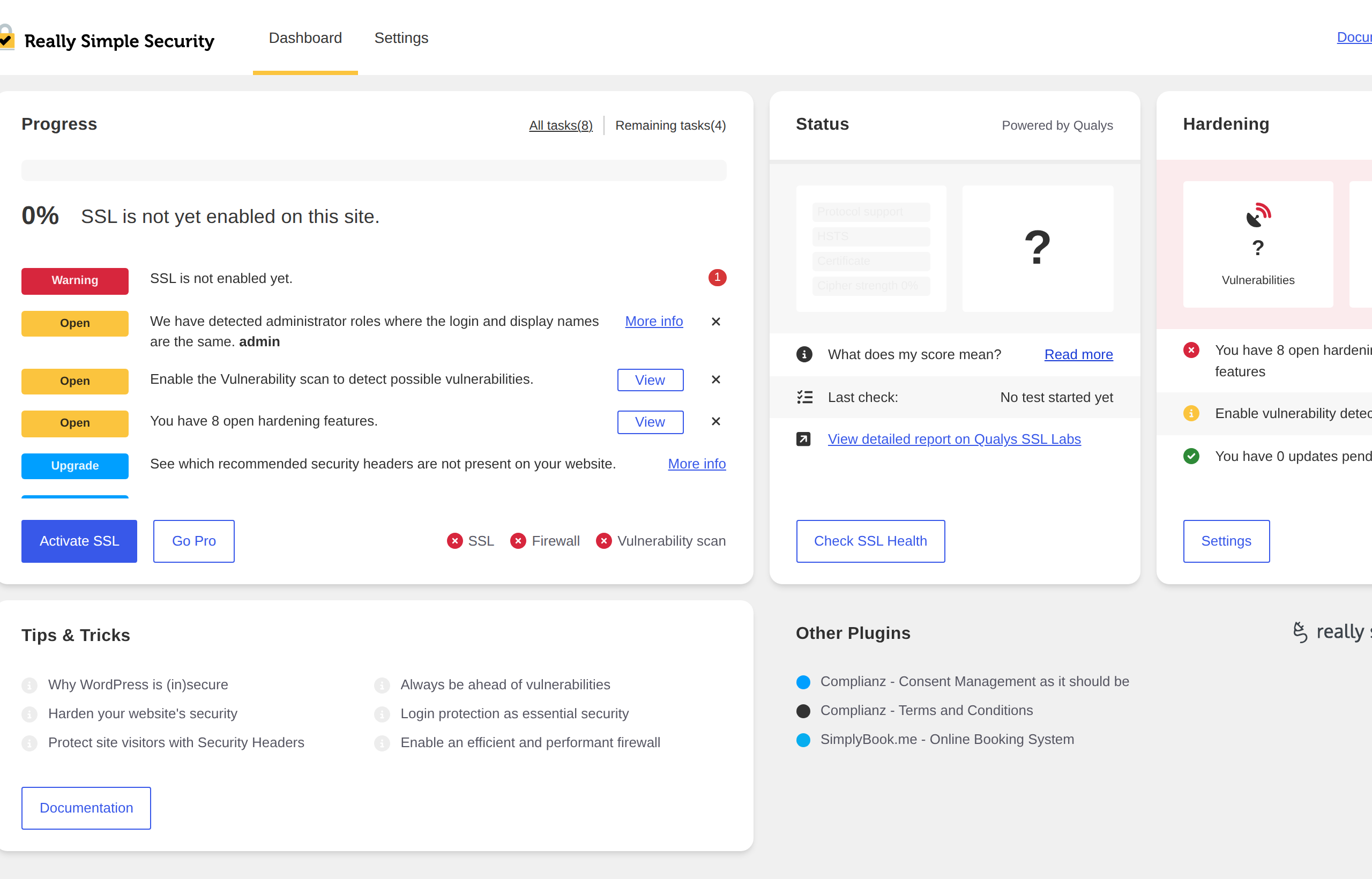Click info icon beside Protect site visitors with Security Headers
The width and height of the screenshot is (1372, 879).
tap(29, 743)
